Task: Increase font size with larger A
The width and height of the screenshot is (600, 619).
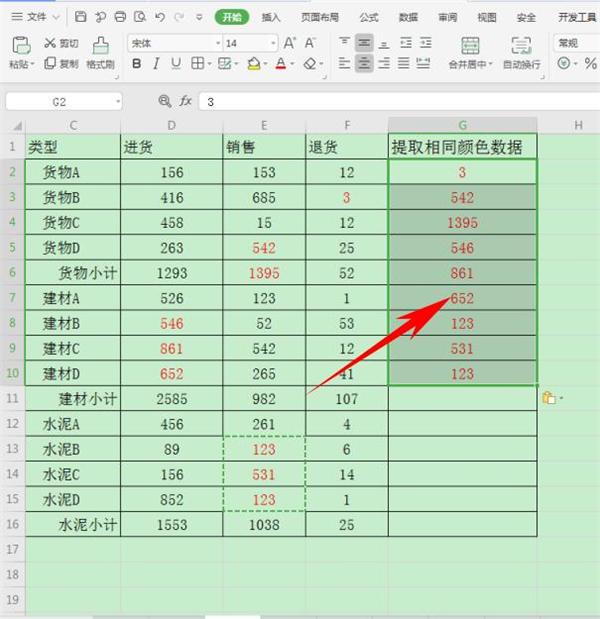Action: coord(289,43)
